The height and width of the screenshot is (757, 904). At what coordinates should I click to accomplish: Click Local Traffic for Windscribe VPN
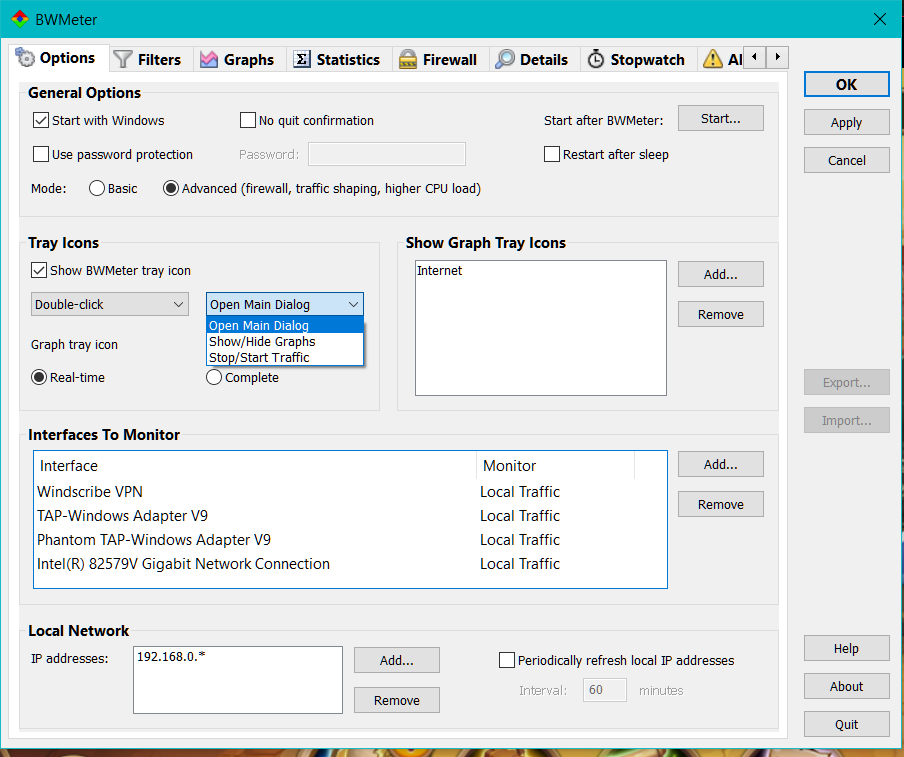(x=519, y=492)
